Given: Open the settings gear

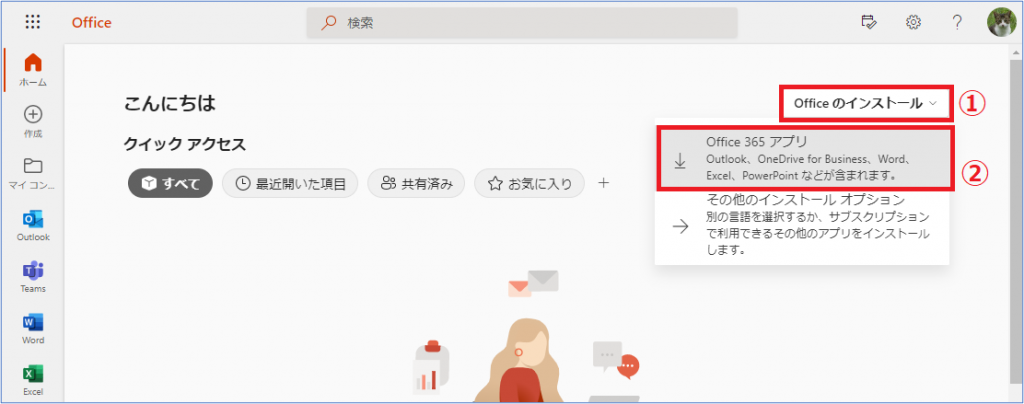Looking at the screenshot, I should [913, 22].
